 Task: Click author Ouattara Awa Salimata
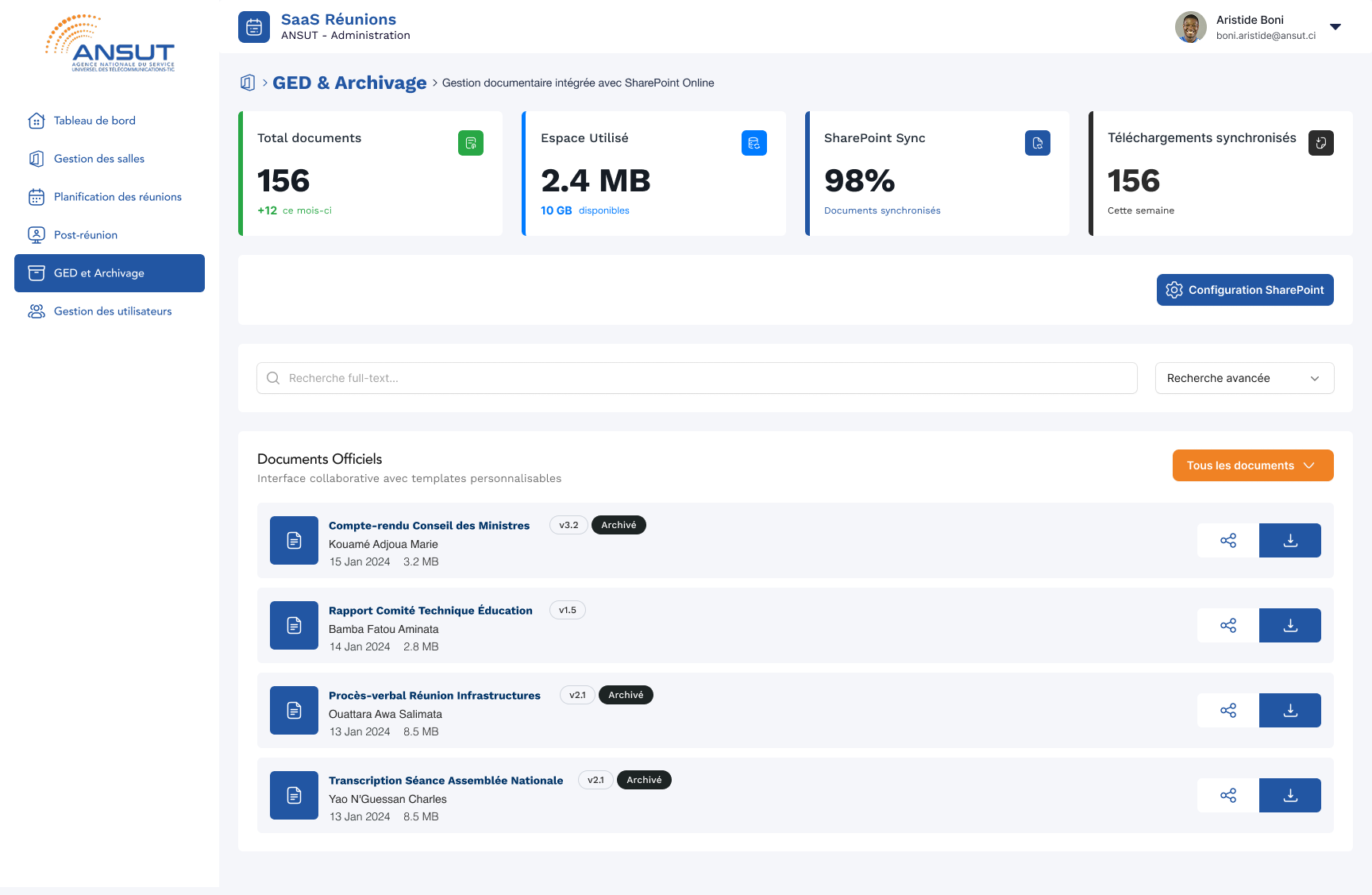point(385,714)
